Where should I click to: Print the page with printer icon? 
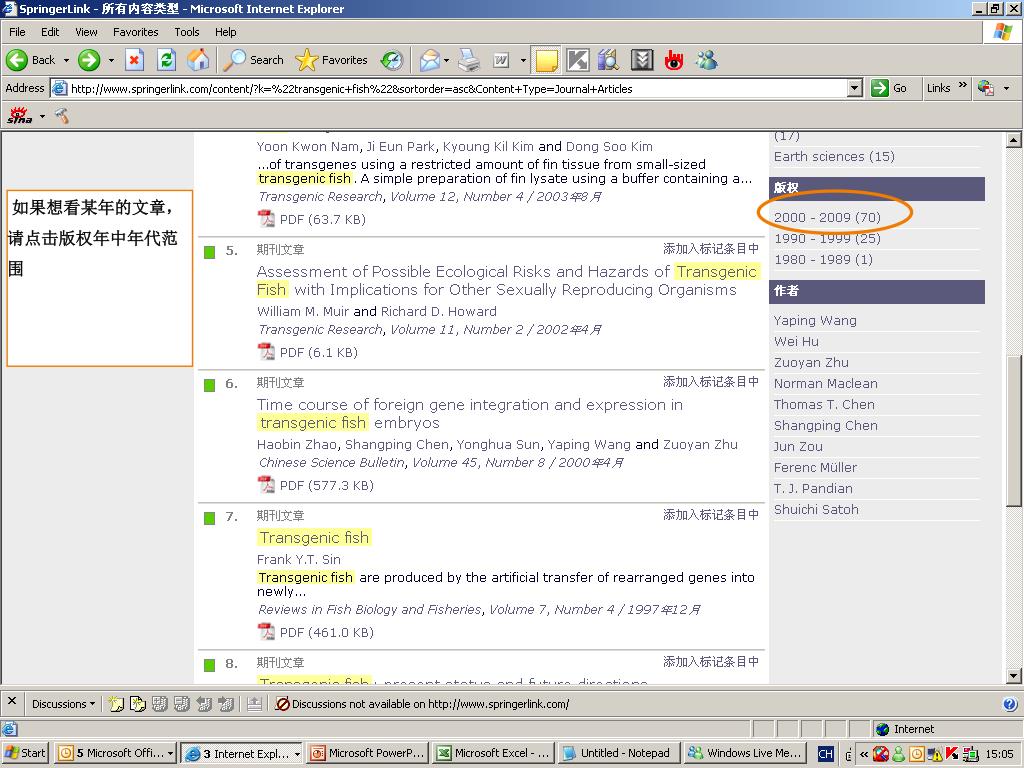(468, 60)
